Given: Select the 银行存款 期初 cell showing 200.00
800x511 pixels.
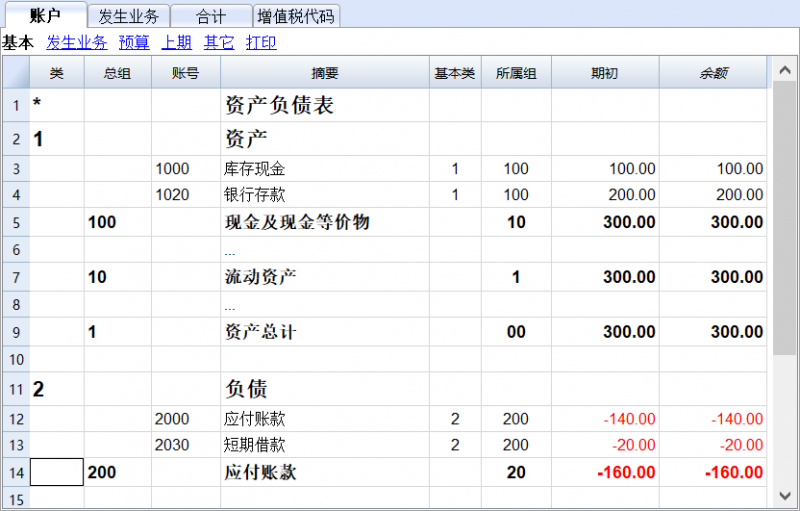Looking at the screenshot, I should click(x=604, y=195).
